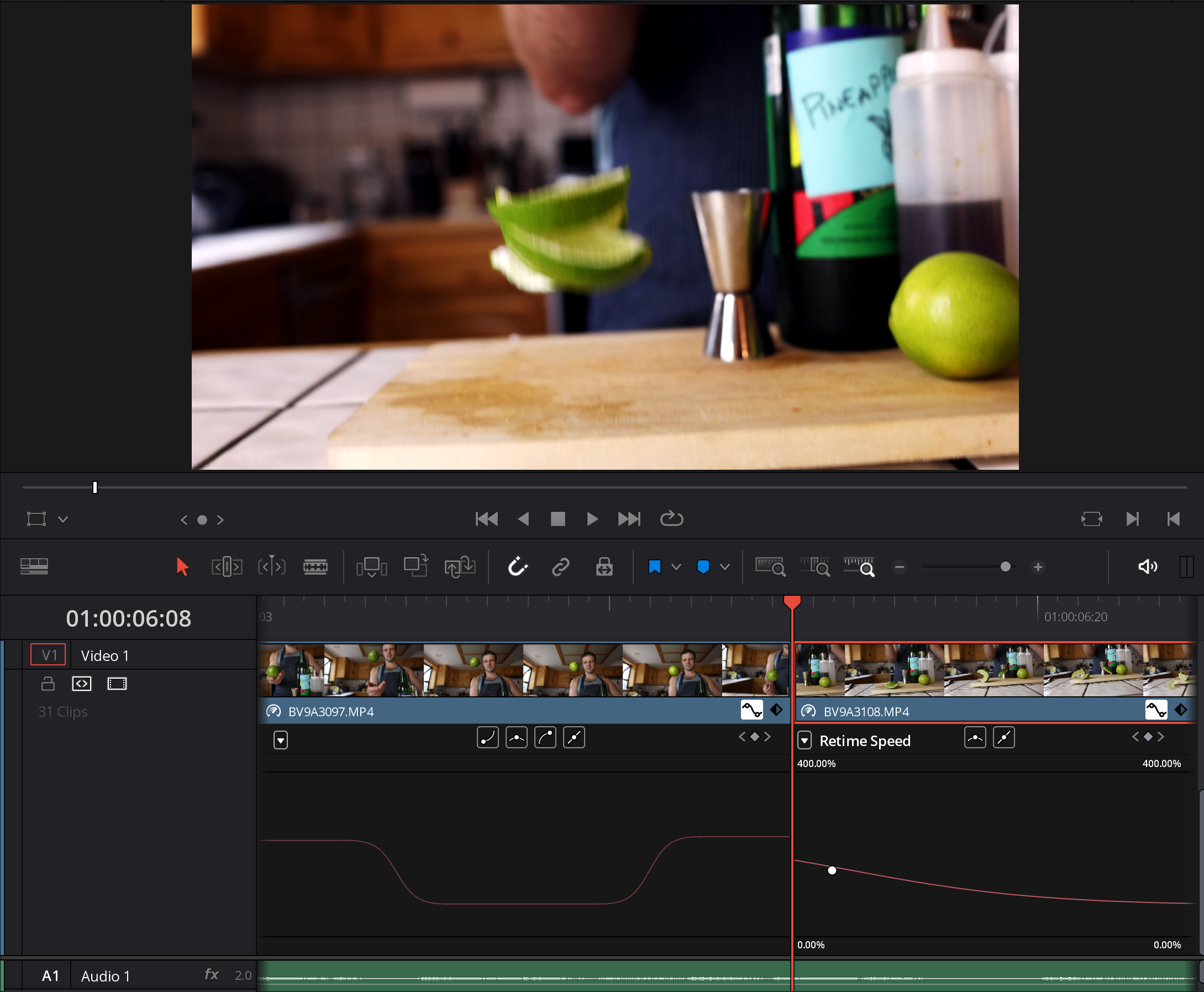Open Timeline View Options icon
The image size is (1204, 992).
[34, 566]
